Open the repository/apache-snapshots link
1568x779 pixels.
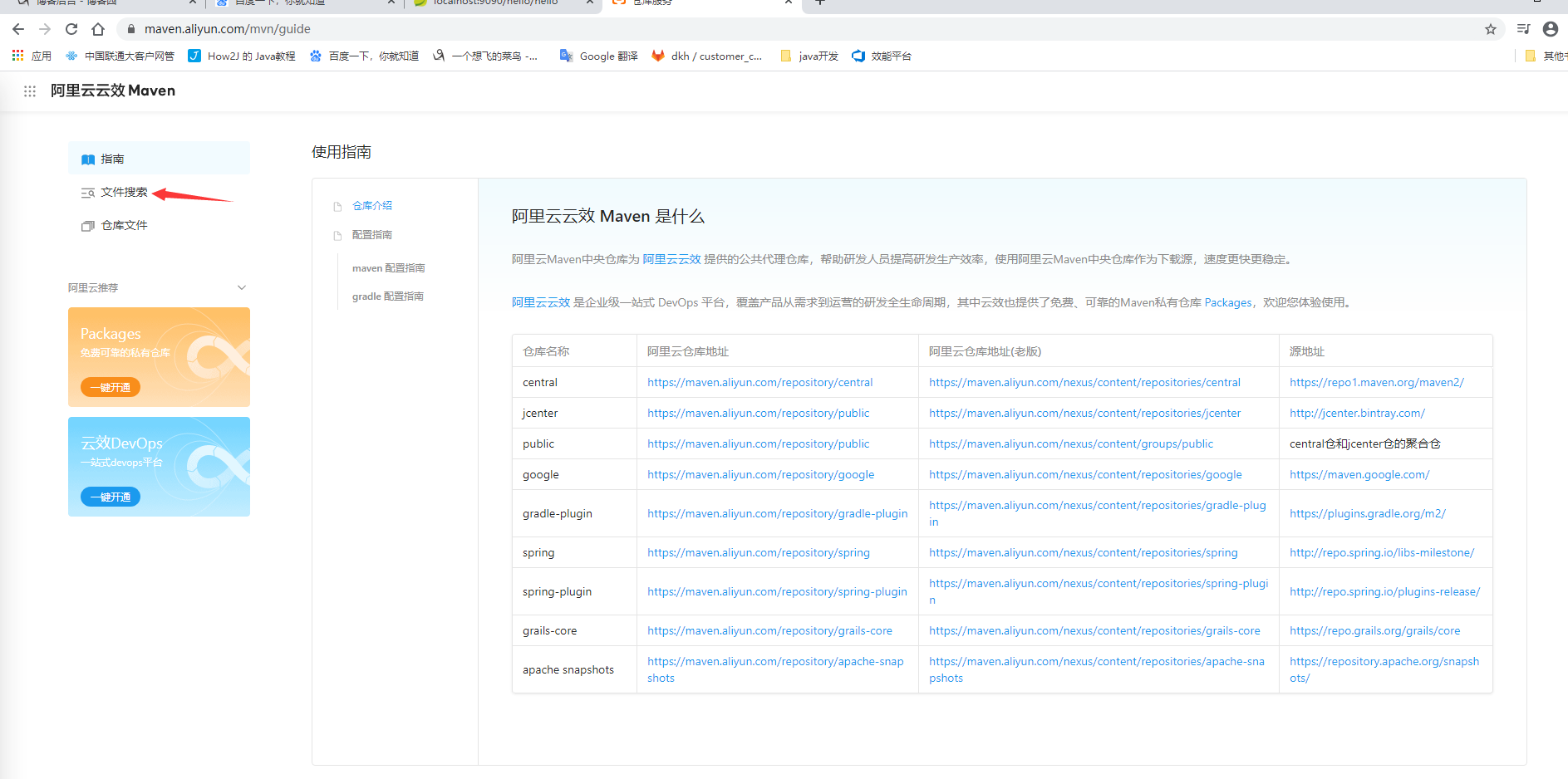click(775, 669)
